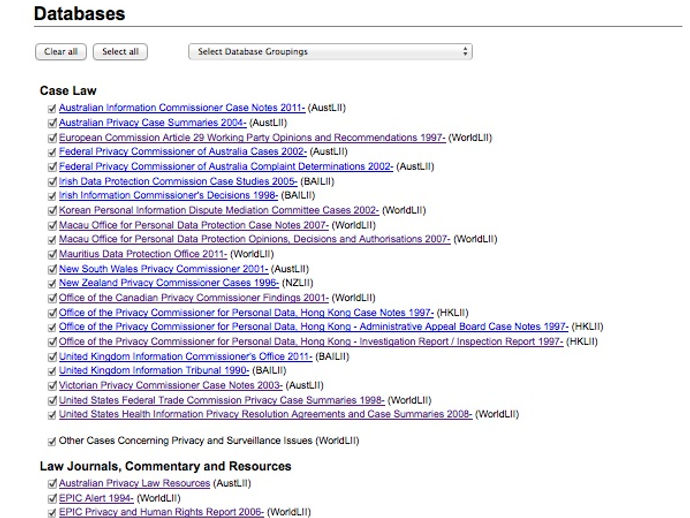Open the Select Database Groupings dropdown
The height and width of the screenshot is (518, 690).
click(330, 51)
